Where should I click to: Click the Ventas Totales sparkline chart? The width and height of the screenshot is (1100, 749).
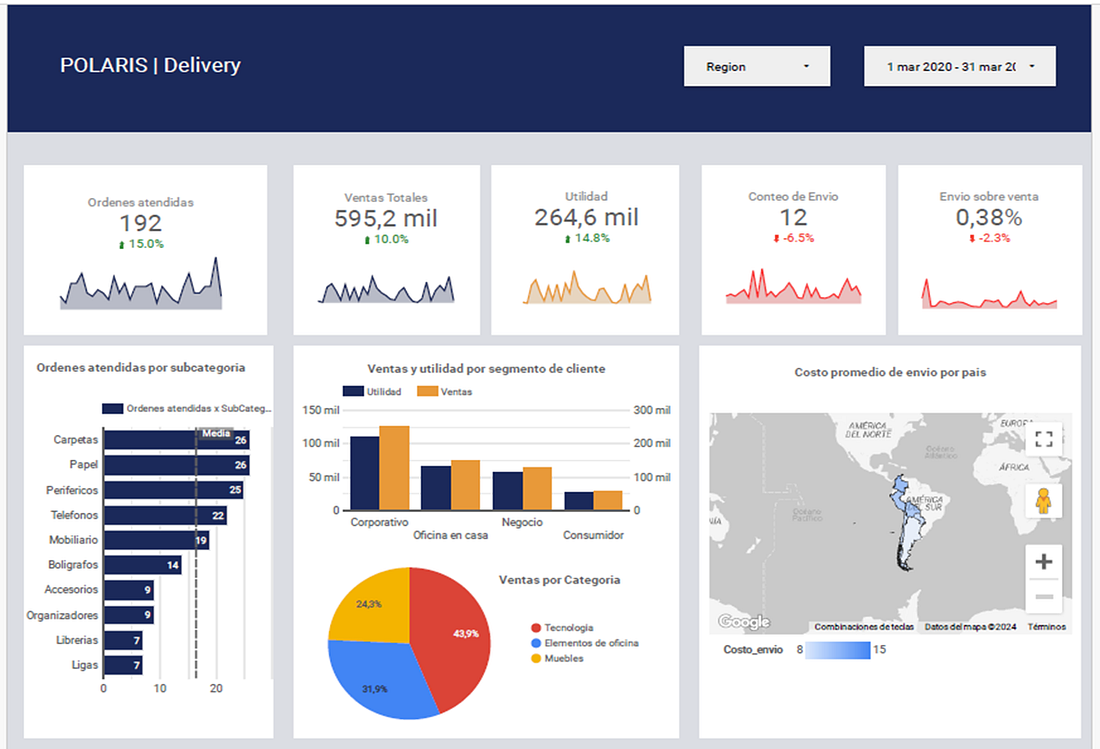click(x=387, y=289)
